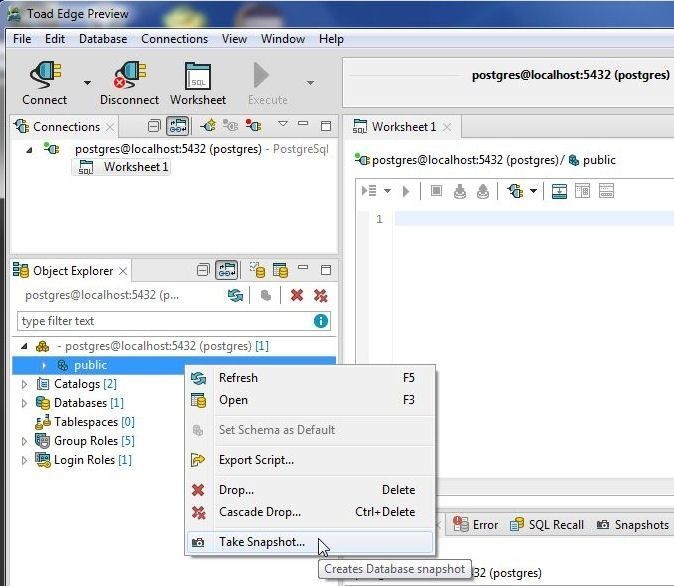Click the Disconnect toolbar button

pos(129,83)
